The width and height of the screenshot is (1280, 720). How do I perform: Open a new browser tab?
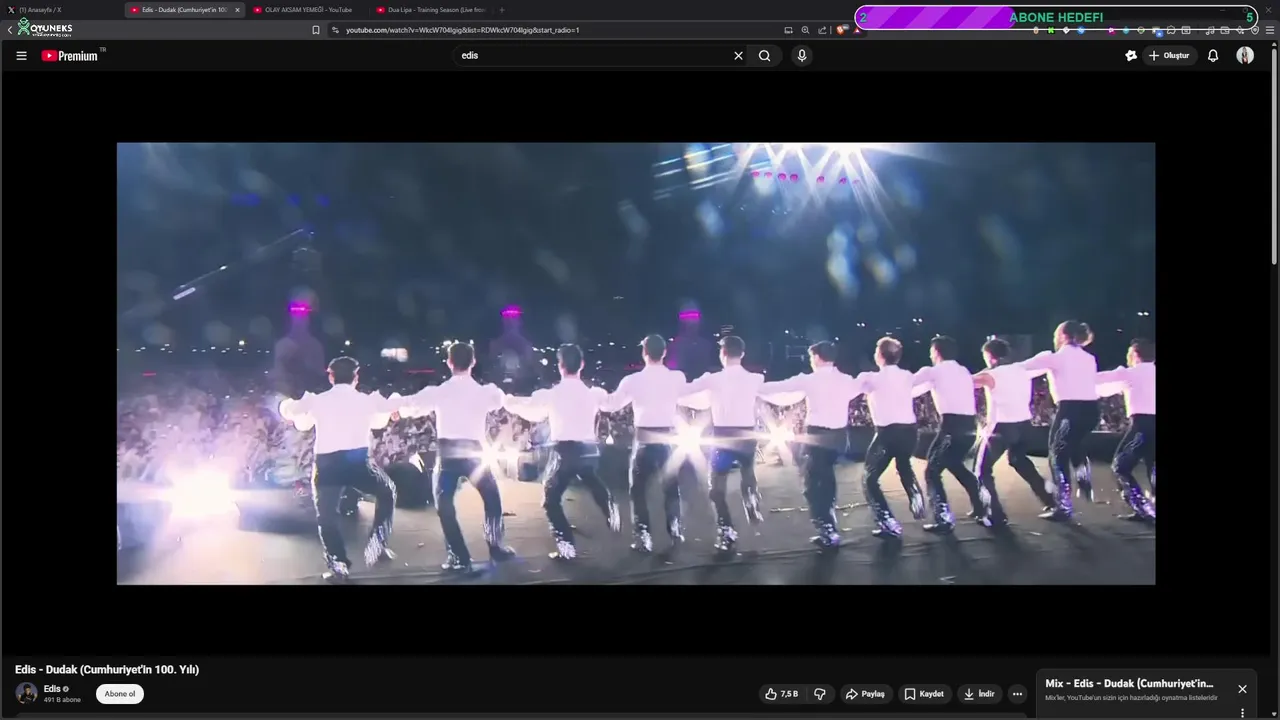click(x=502, y=10)
